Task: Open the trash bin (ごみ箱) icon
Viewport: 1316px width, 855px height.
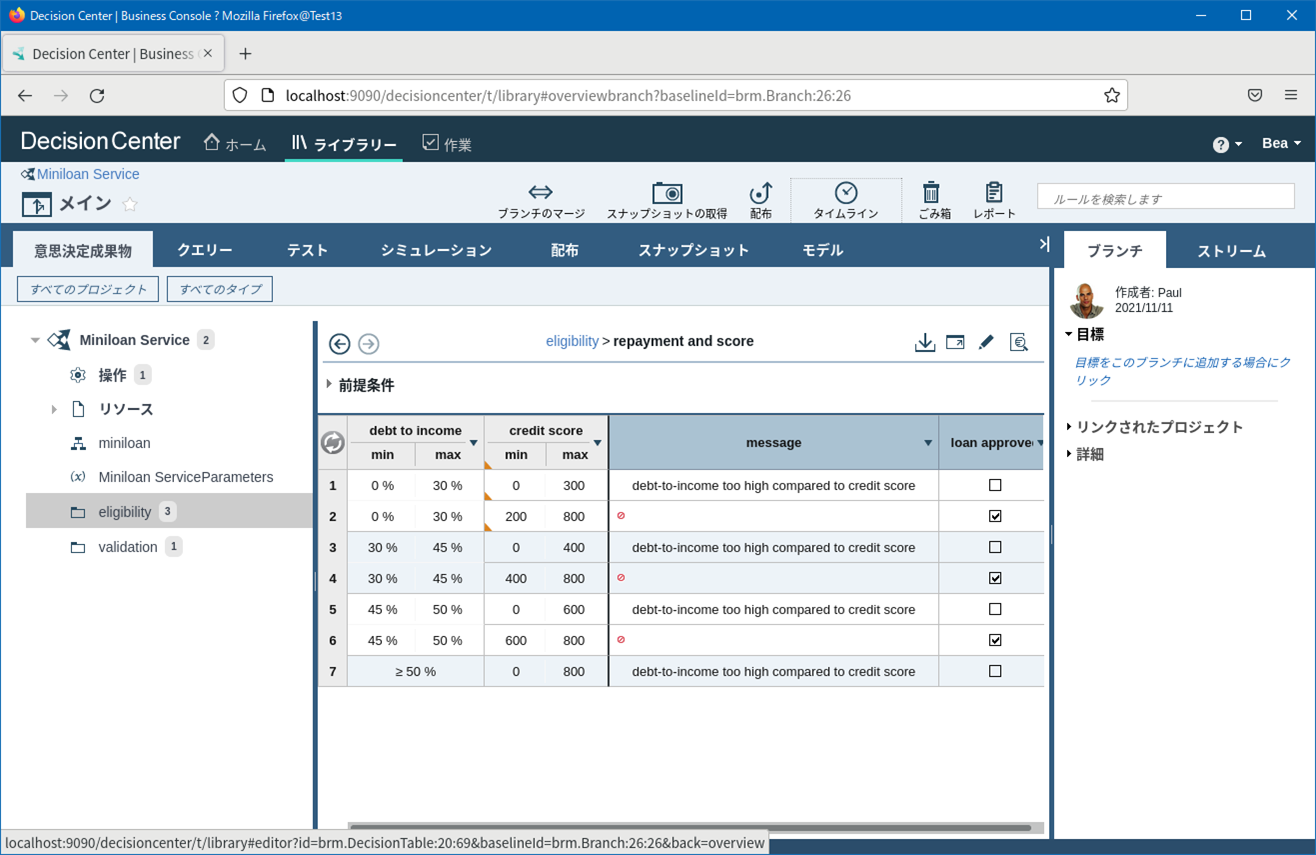Action: tap(931, 192)
